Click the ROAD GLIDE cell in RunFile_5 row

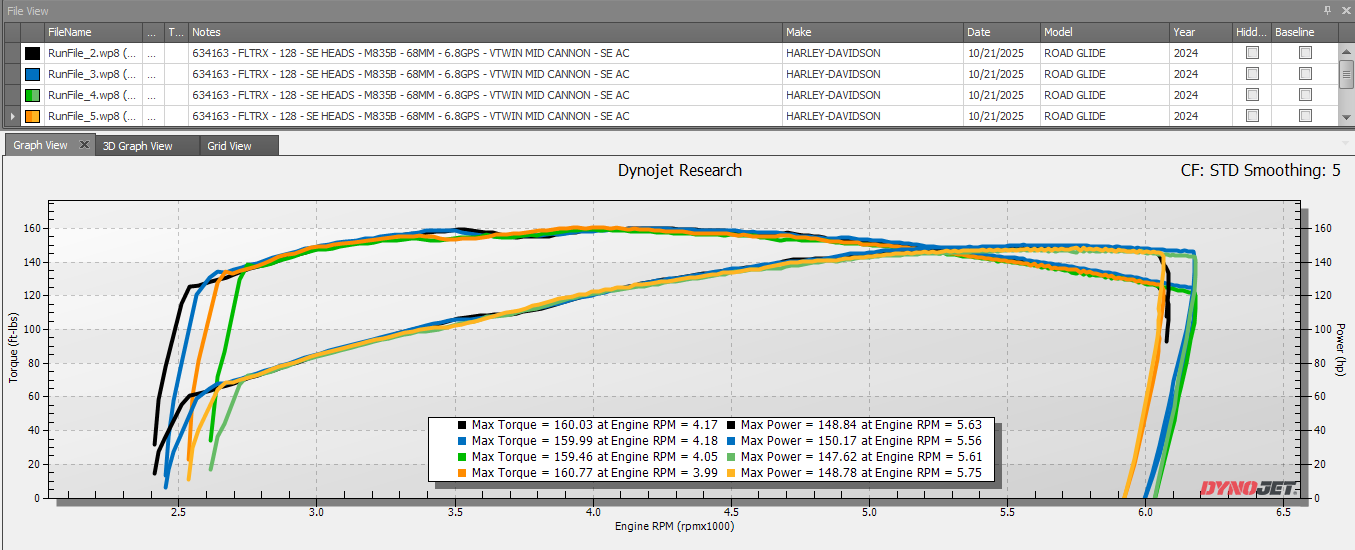(x=1105, y=116)
